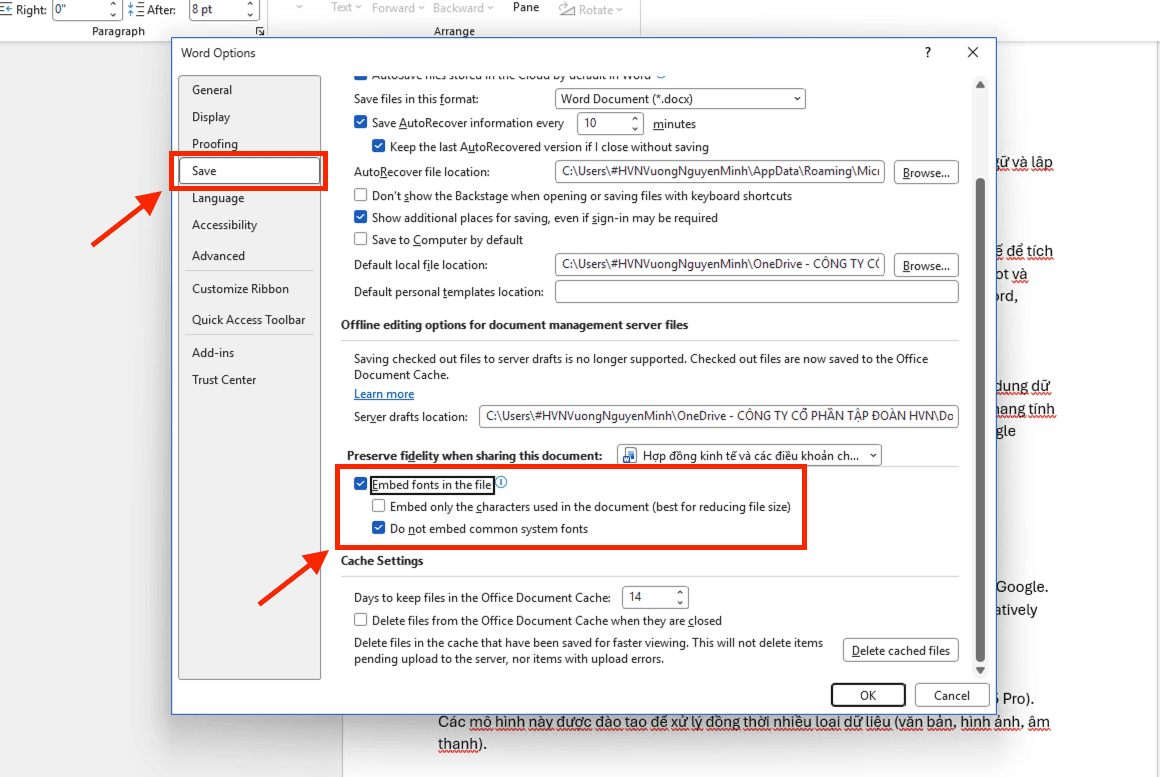Screen dimensions: 1160x777
Task: Click the scroll-down arrow of the dialog scrollbar
Action: pyautogui.click(x=980, y=668)
